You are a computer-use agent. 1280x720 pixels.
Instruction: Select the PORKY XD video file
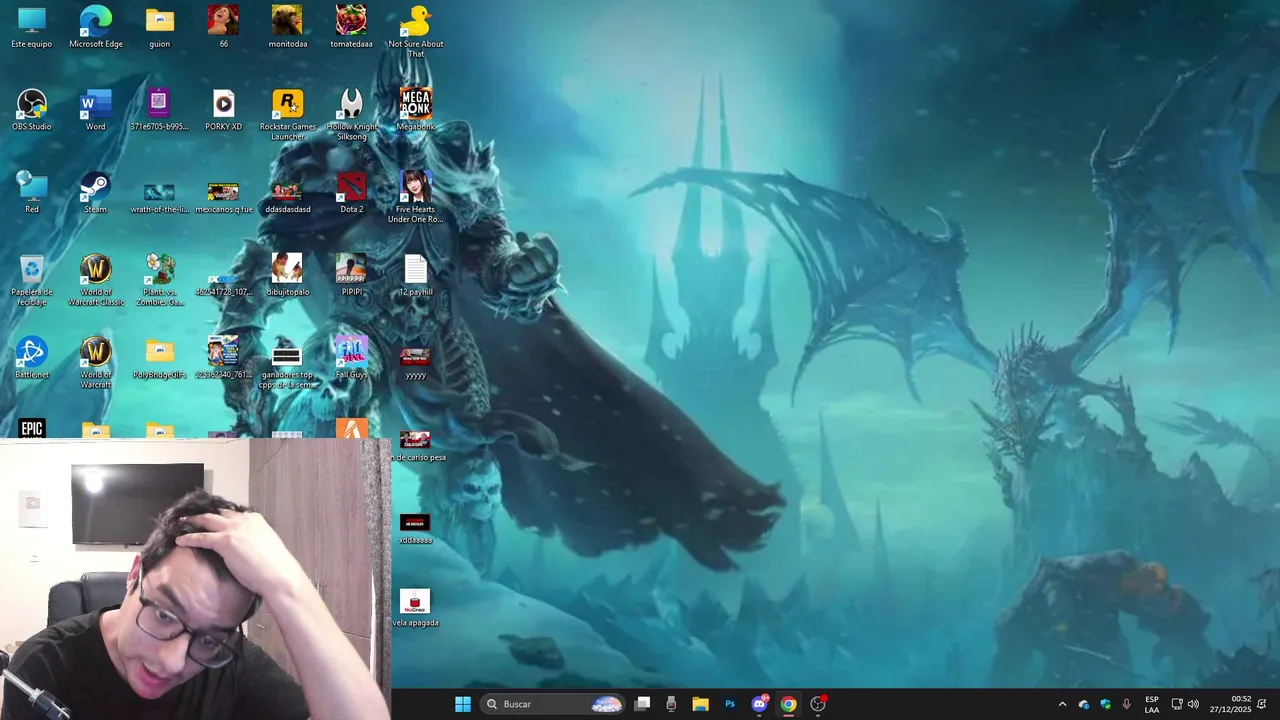(223, 110)
